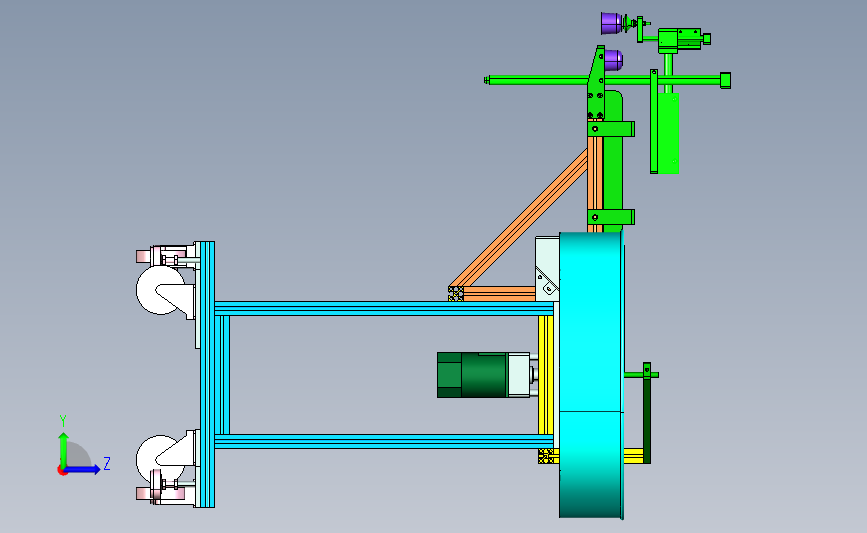Select the bright green rectangular hanging plate
867x533 pixels.
668,133
